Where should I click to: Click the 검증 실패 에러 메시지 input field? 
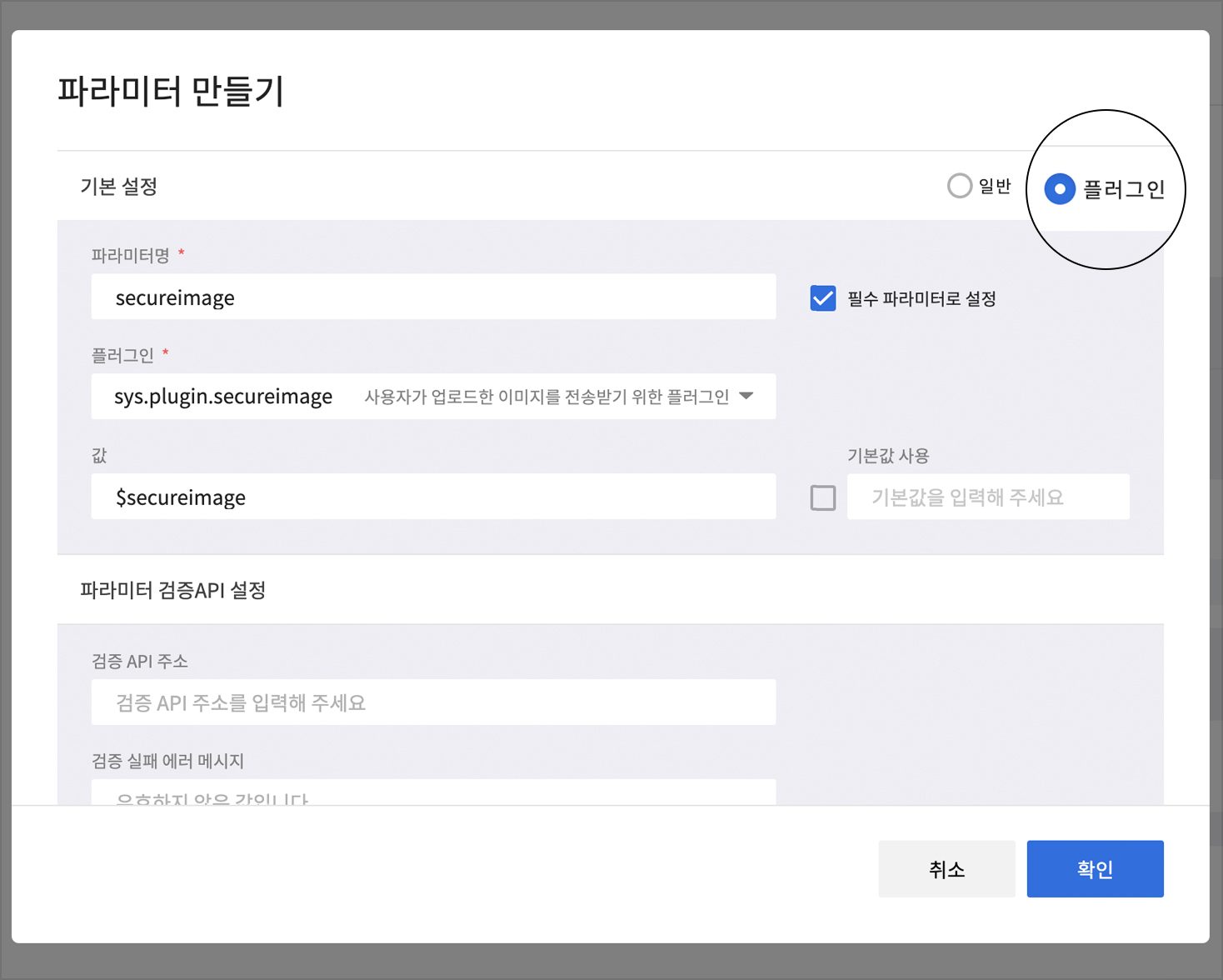pyautogui.click(x=433, y=793)
